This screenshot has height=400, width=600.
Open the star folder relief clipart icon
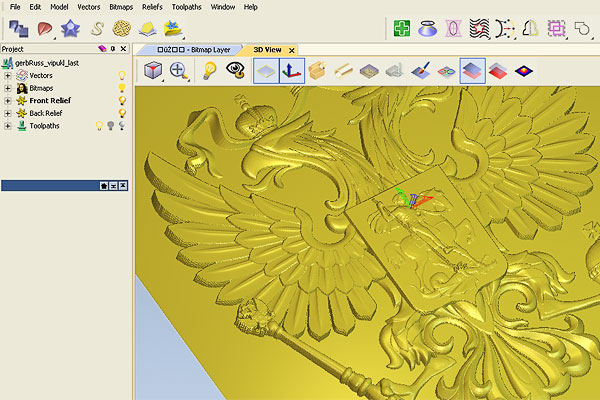coord(173,29)
